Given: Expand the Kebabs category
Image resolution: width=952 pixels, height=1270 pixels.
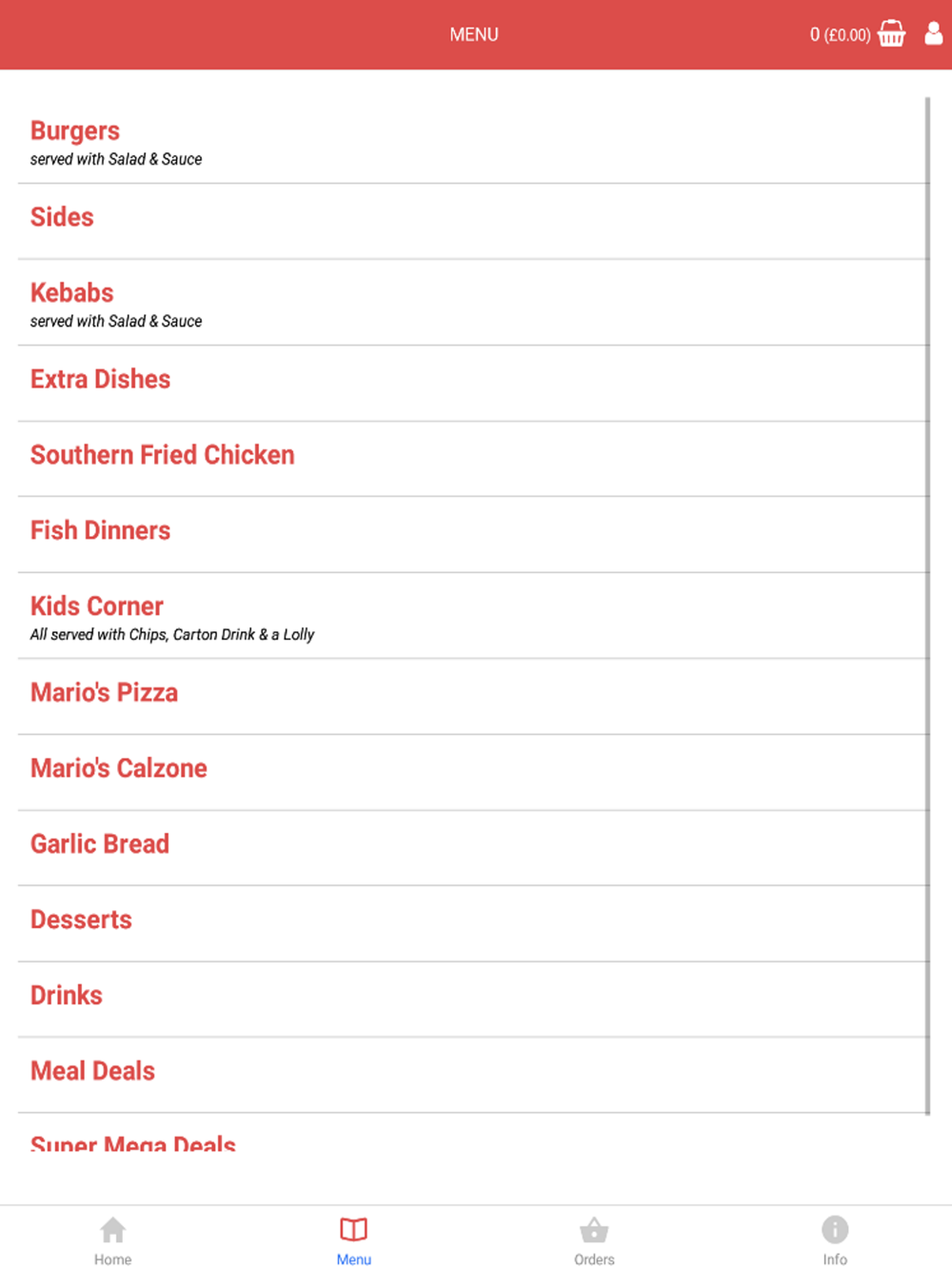Looking at the screenshot, I should 473,303.
